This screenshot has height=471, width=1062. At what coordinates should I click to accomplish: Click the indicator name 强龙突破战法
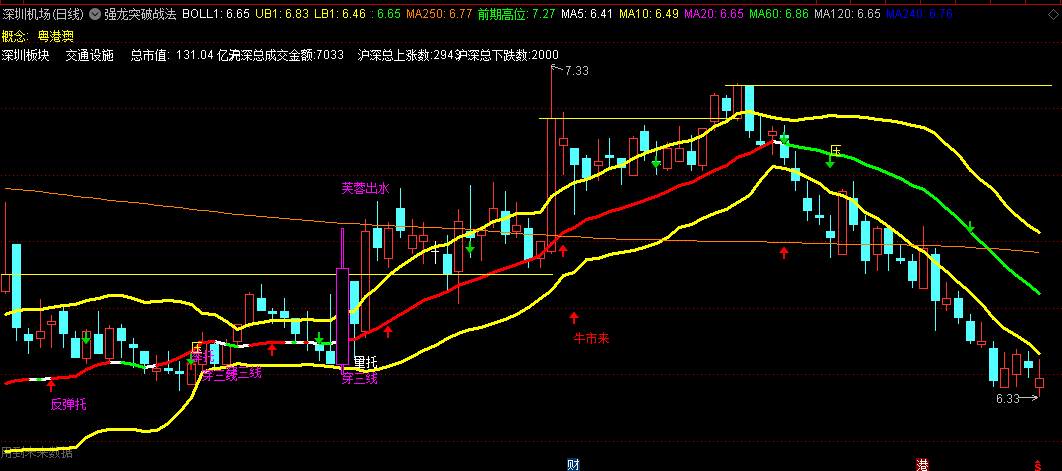(140, 14)
